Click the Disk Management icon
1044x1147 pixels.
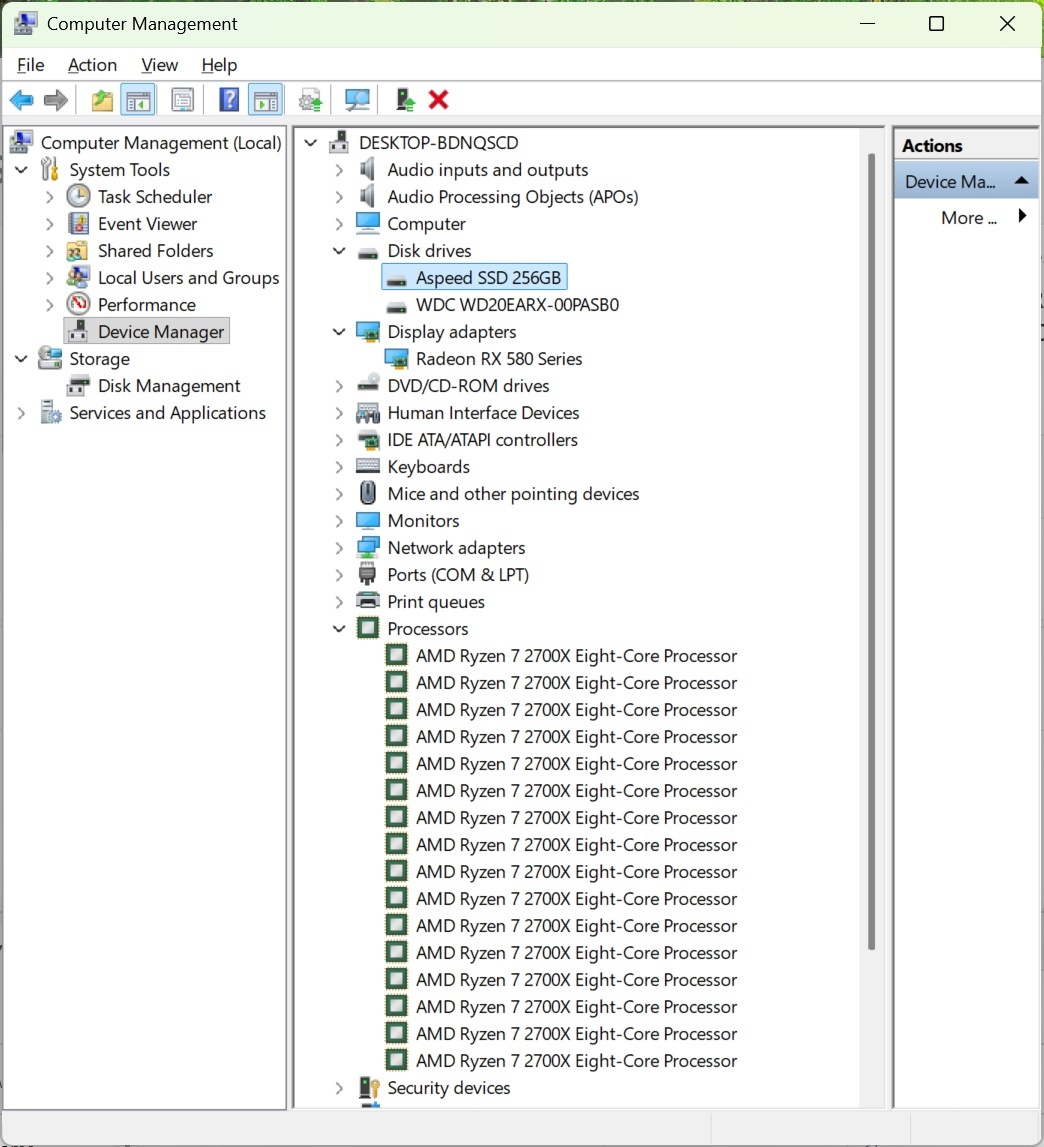click(78, 385)
